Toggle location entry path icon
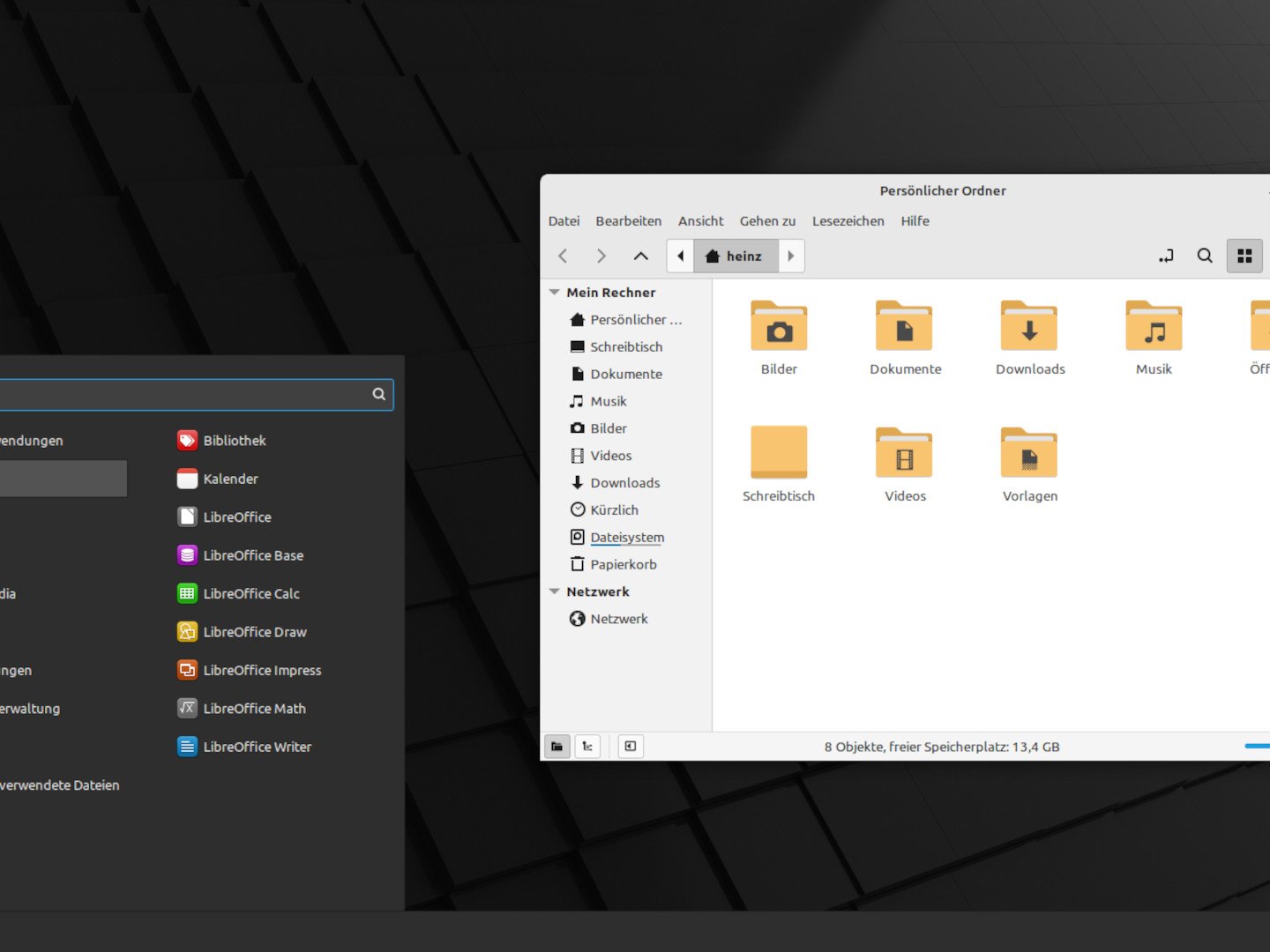The width and height of the screenshot is (1270, 952). [x=1166, y=257]
